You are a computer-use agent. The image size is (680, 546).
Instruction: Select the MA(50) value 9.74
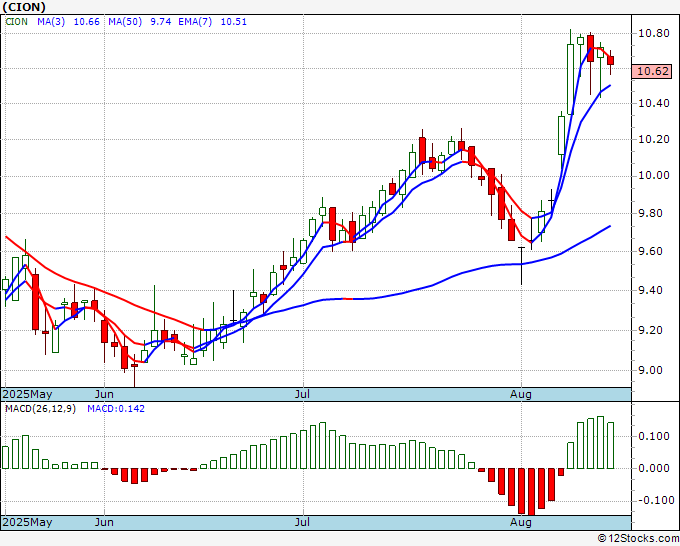(160, 22)
